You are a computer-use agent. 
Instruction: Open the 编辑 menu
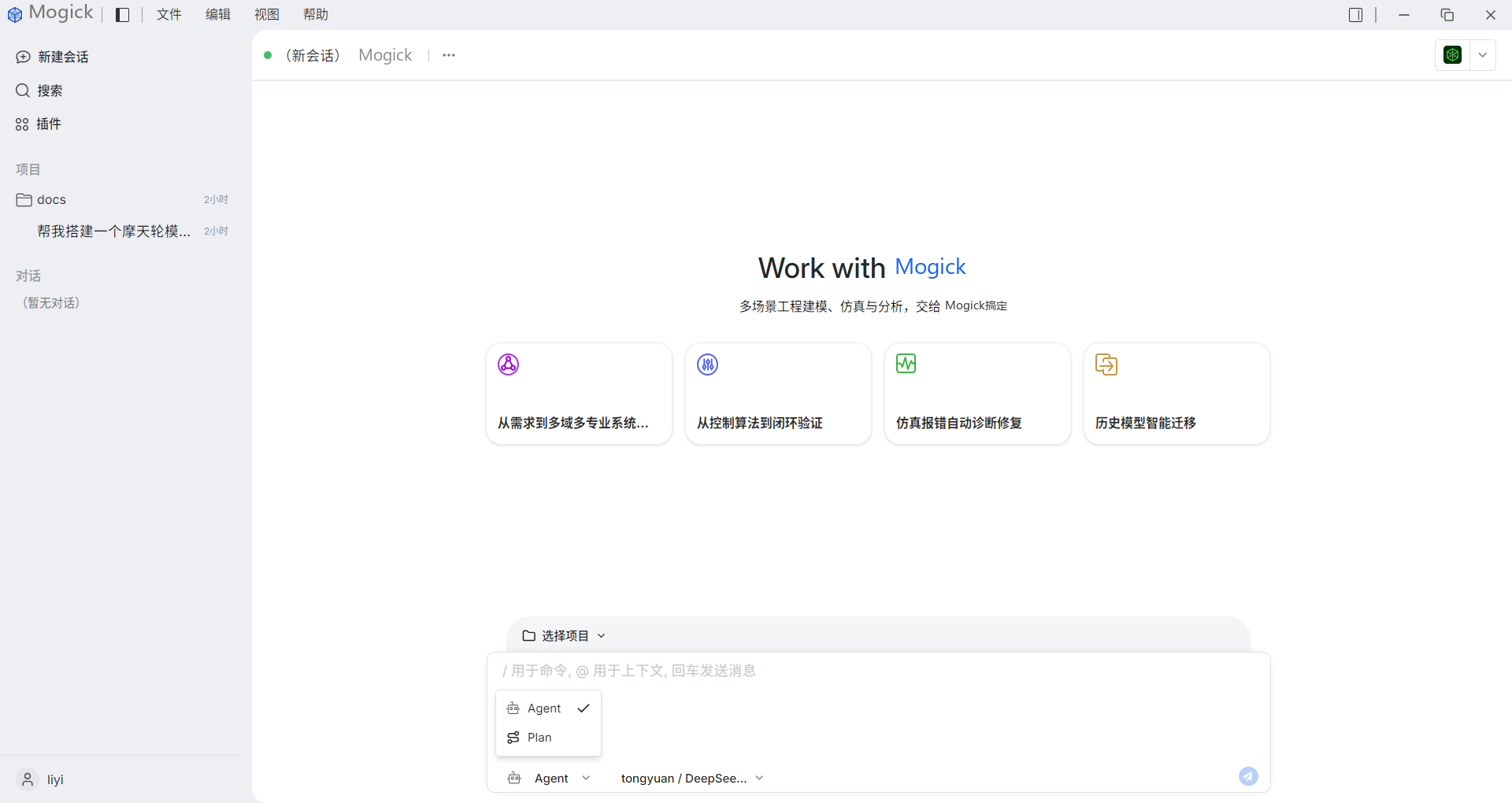(217, 15)
